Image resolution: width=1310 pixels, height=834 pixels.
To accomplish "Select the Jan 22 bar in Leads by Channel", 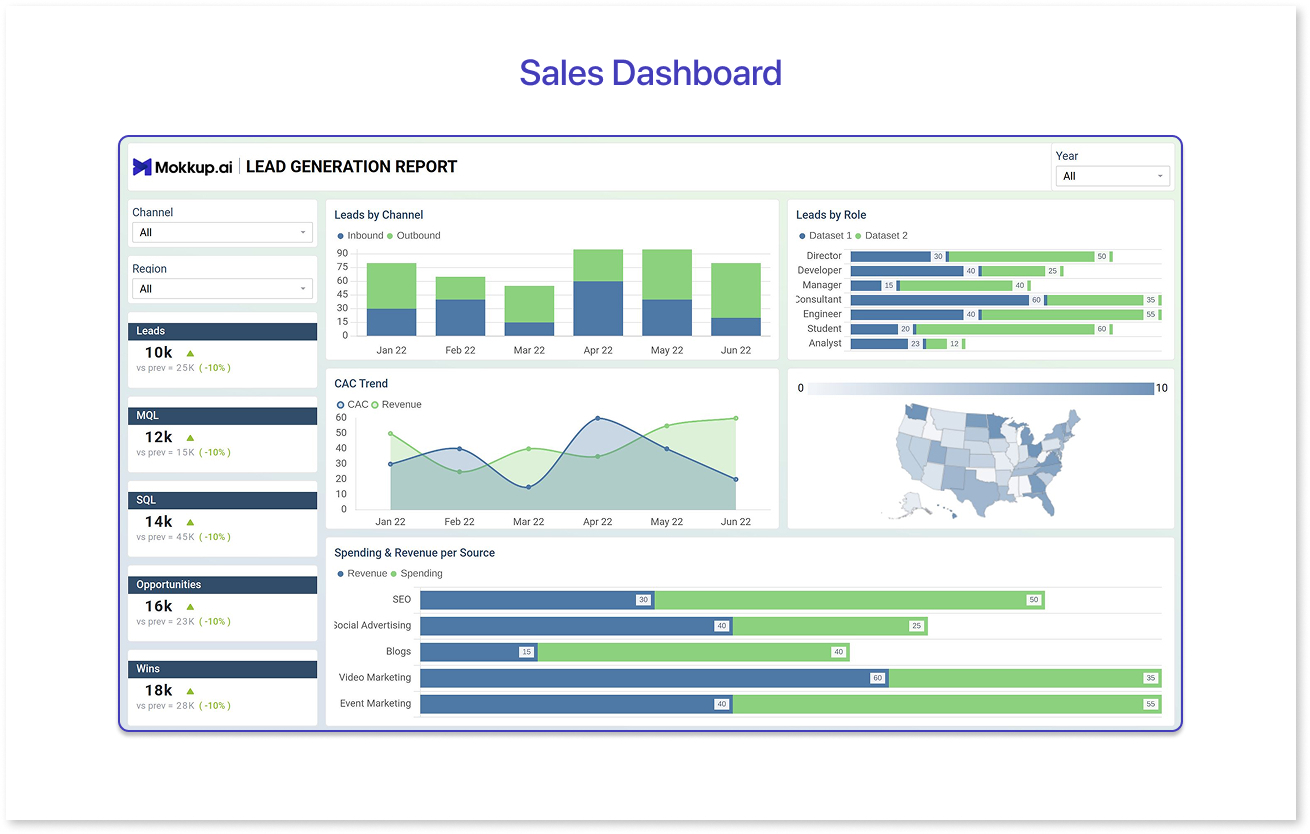I will [391, 299].
